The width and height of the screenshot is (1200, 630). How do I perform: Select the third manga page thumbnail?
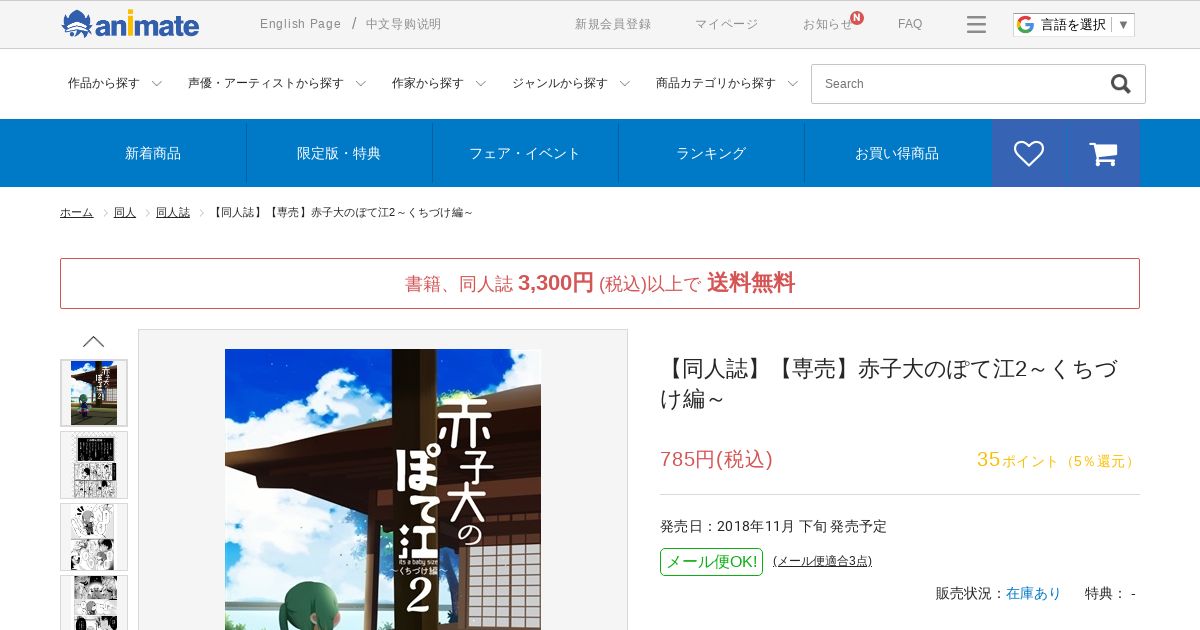[x=94, y=537]
